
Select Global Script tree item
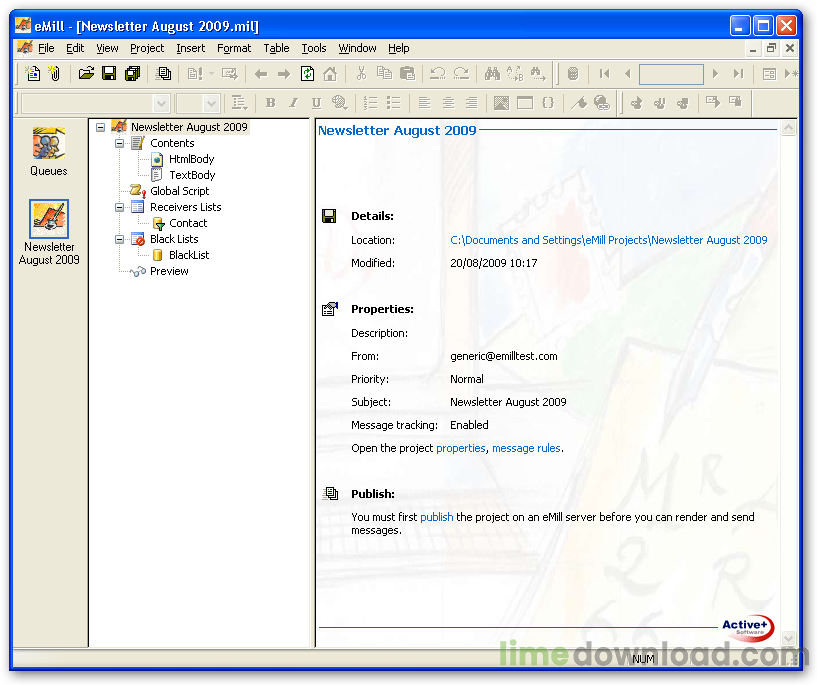pyautogui.click(x=179, y=191)
